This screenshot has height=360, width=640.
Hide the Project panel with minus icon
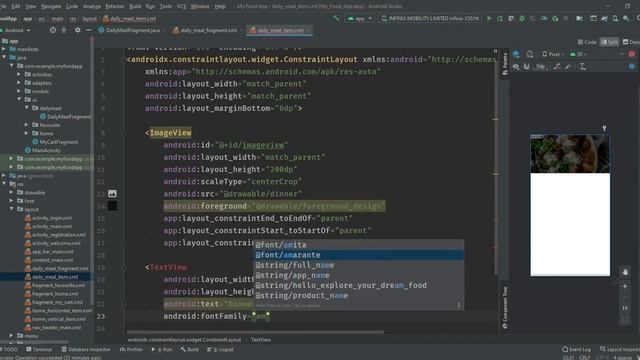(89, 30)
